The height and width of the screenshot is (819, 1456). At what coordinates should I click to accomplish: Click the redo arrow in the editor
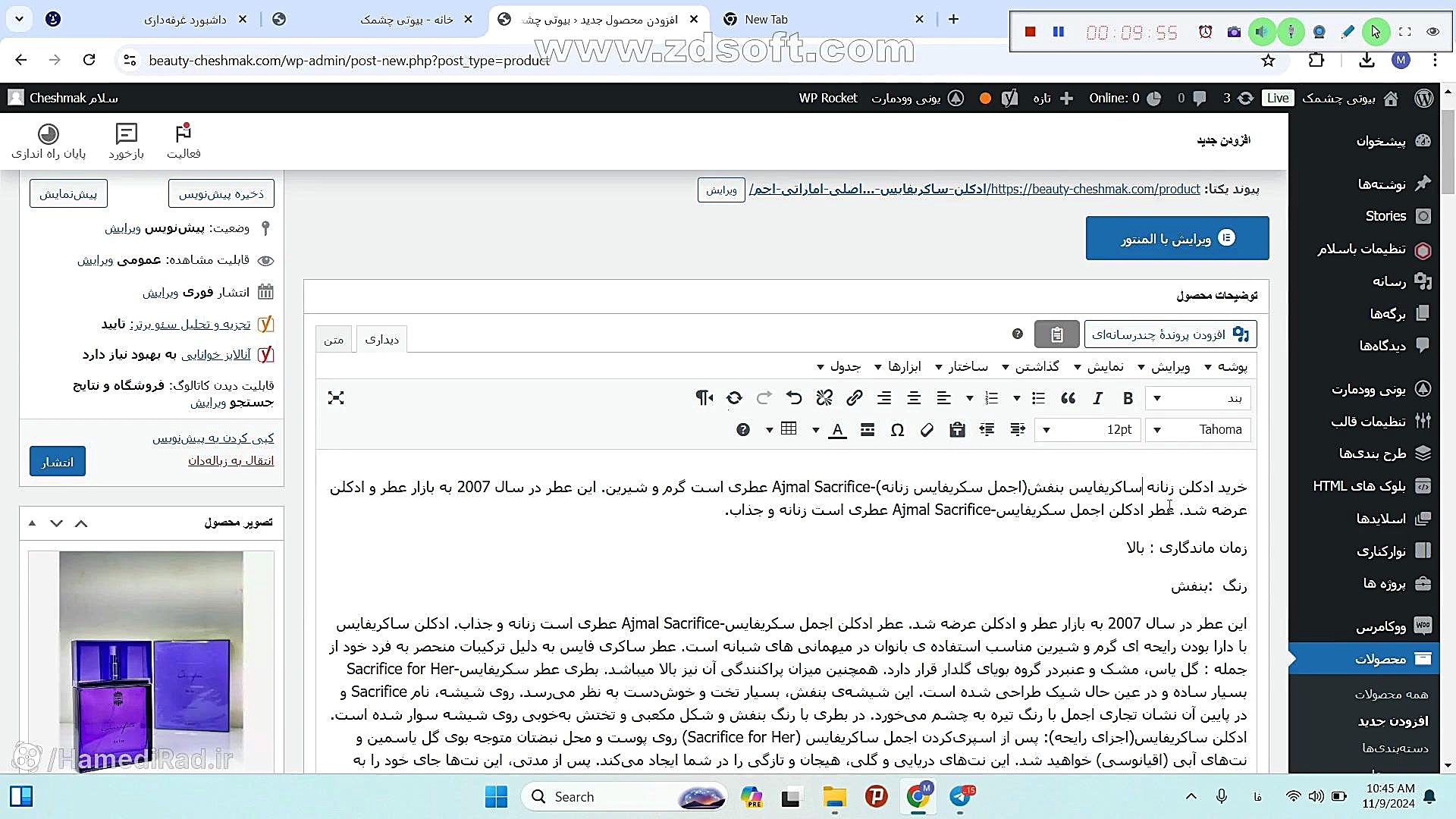point(764,398)
